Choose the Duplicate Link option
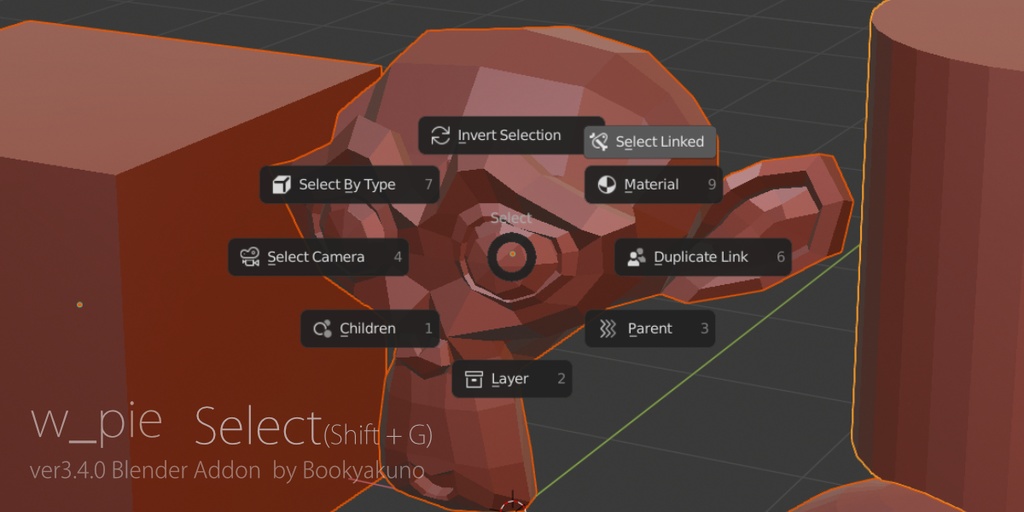 pos(703,257)
